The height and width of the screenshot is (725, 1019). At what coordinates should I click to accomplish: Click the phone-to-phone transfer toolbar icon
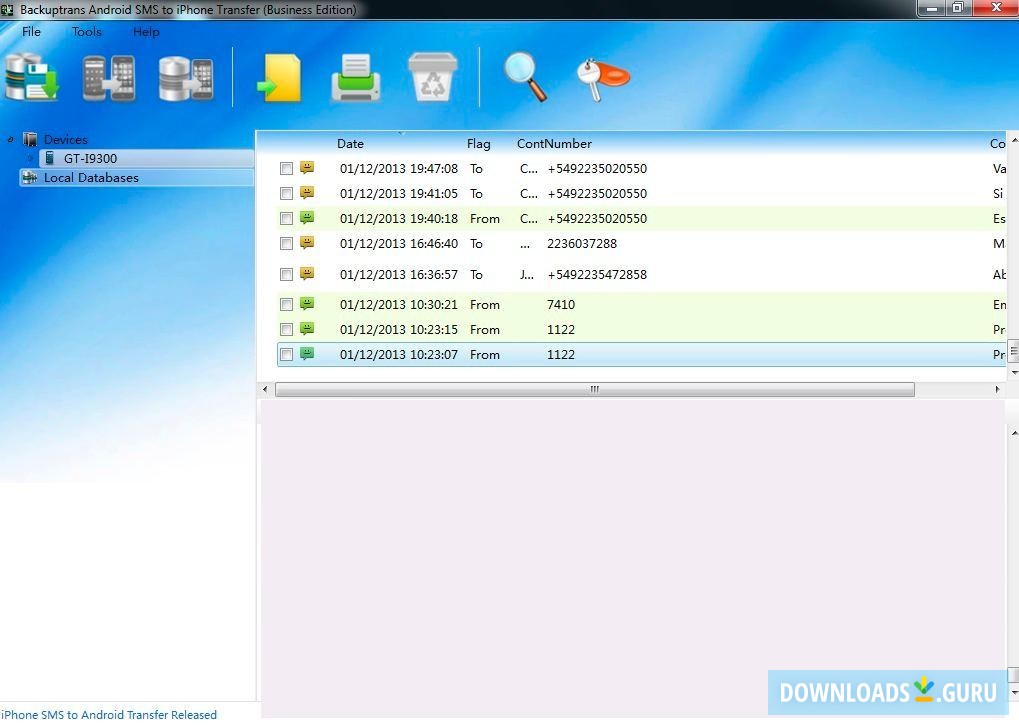pyautogui.click(x=108, y=78)
